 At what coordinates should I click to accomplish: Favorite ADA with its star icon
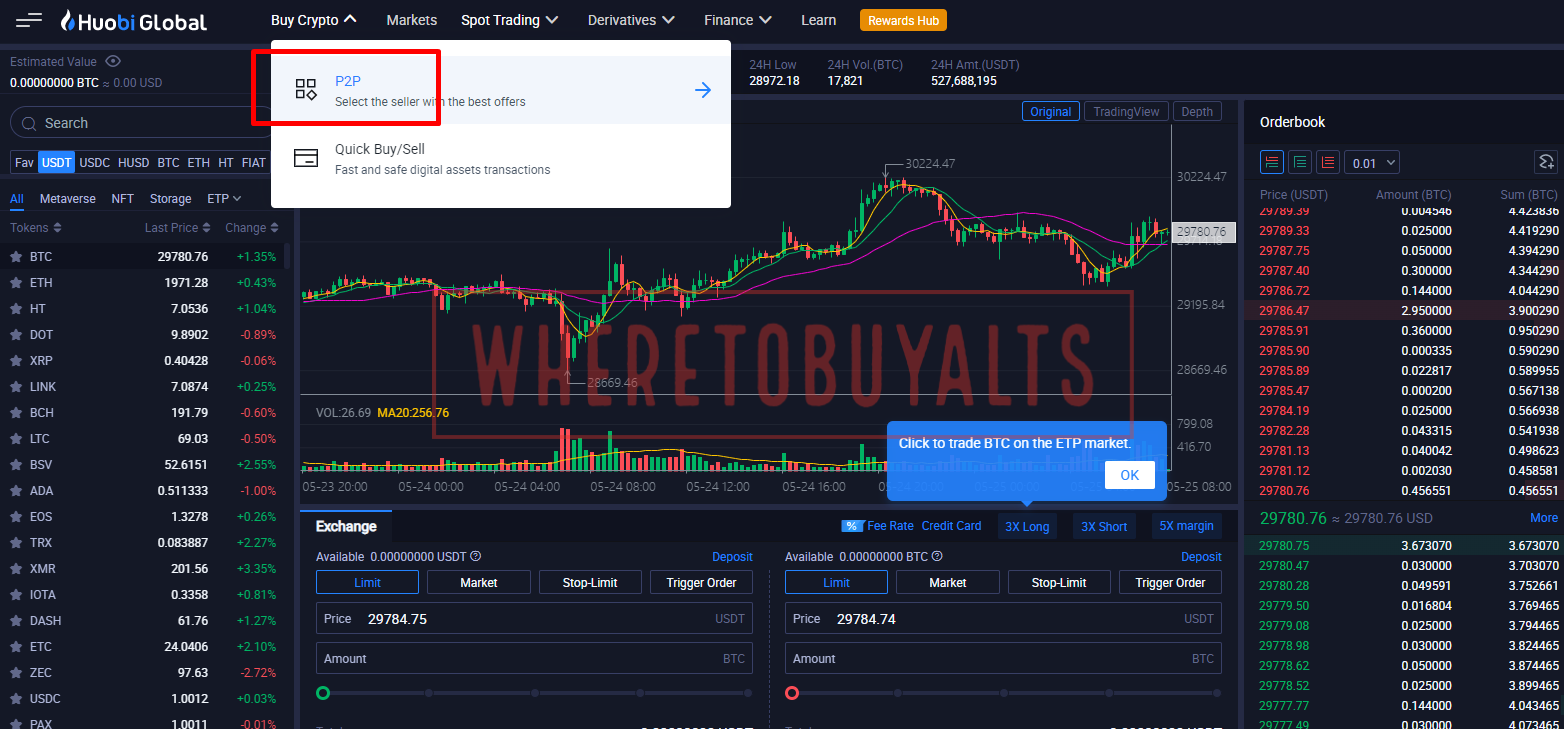tap(16, 491)
